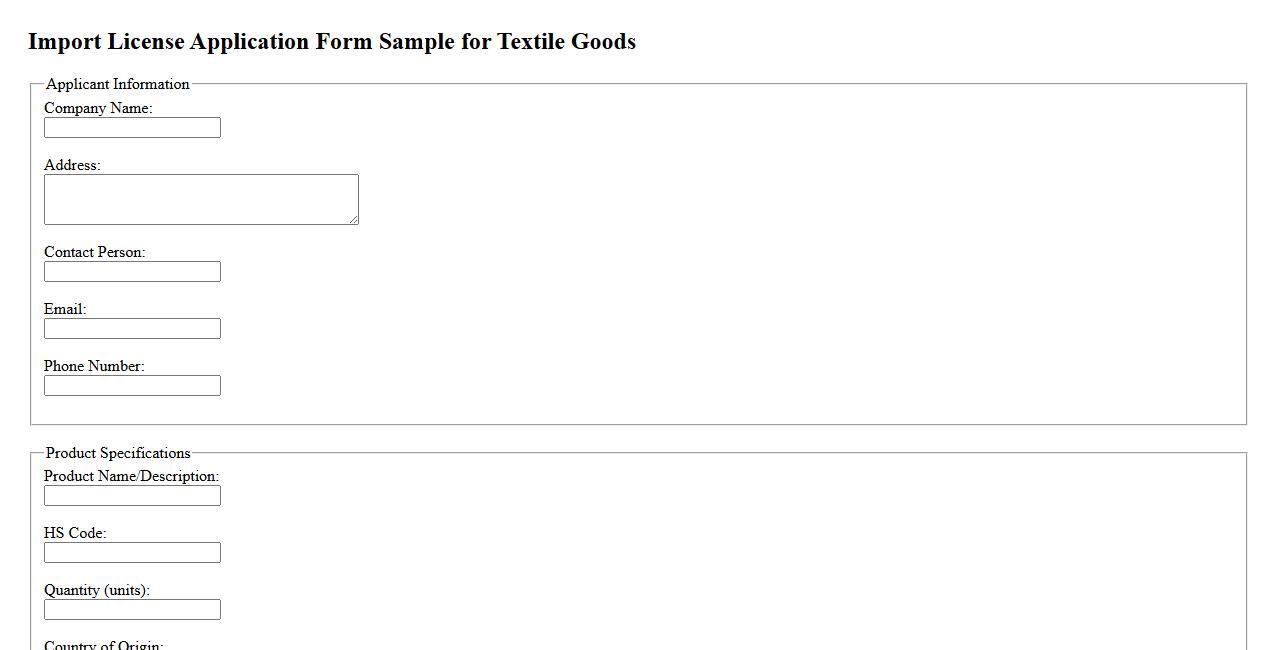The height and width of the screenshot is (650, 1278).
Task: Click the Applicant Information section legend
Action: [117, 84]
